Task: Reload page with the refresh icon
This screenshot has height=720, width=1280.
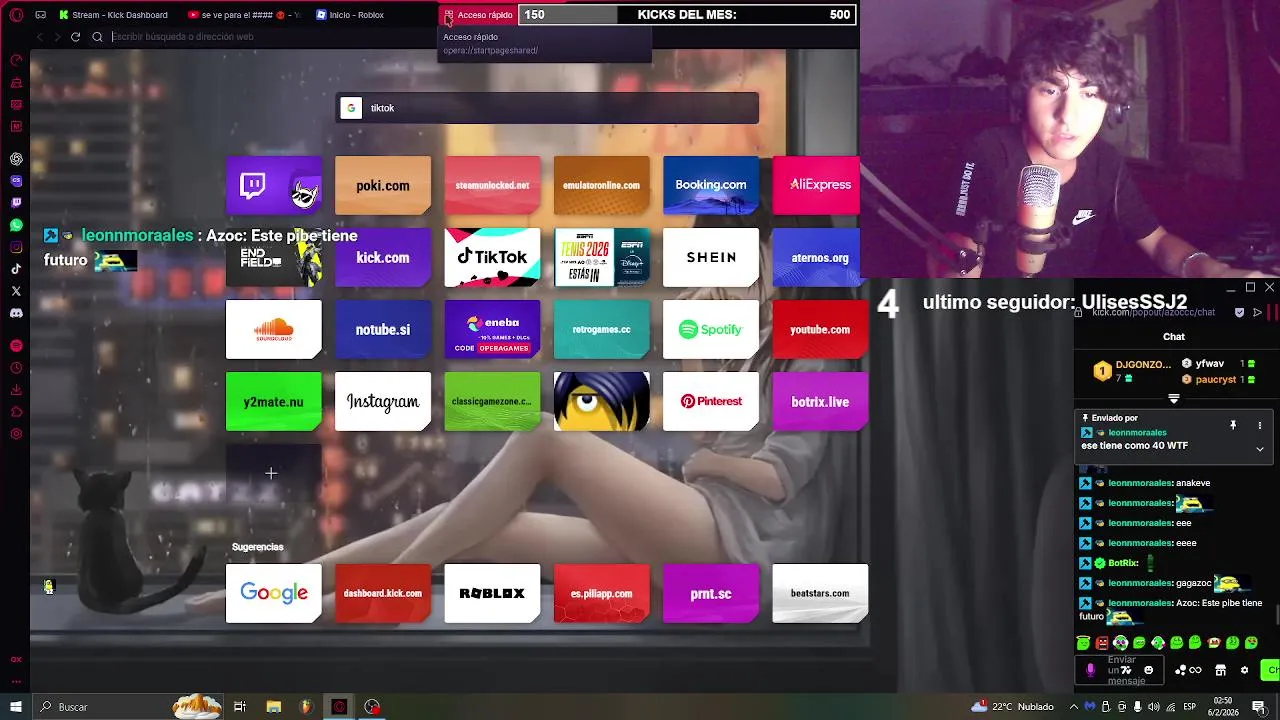Action: tap(75, 37)
